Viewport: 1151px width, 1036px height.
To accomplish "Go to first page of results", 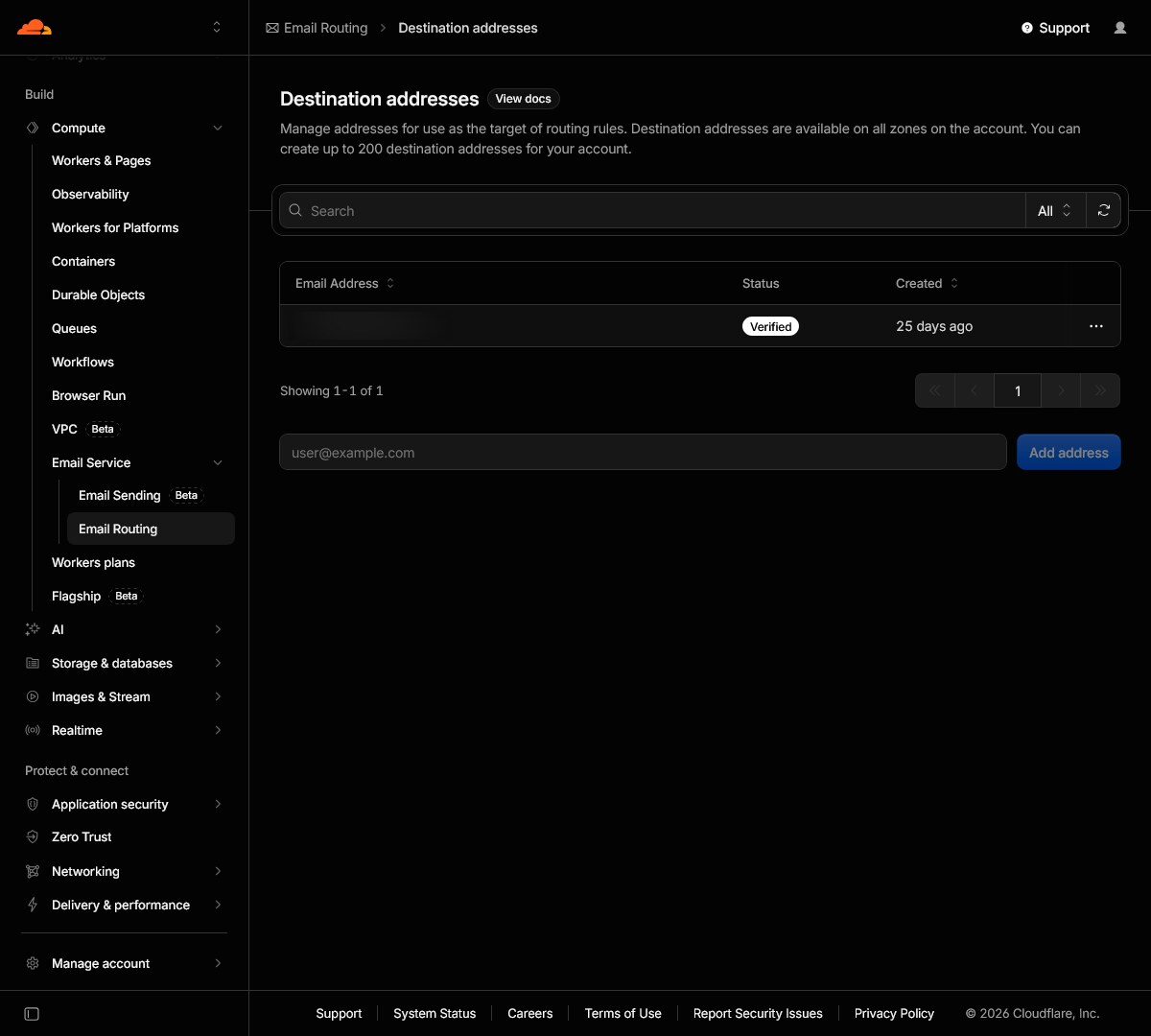I will coord(935,390).
